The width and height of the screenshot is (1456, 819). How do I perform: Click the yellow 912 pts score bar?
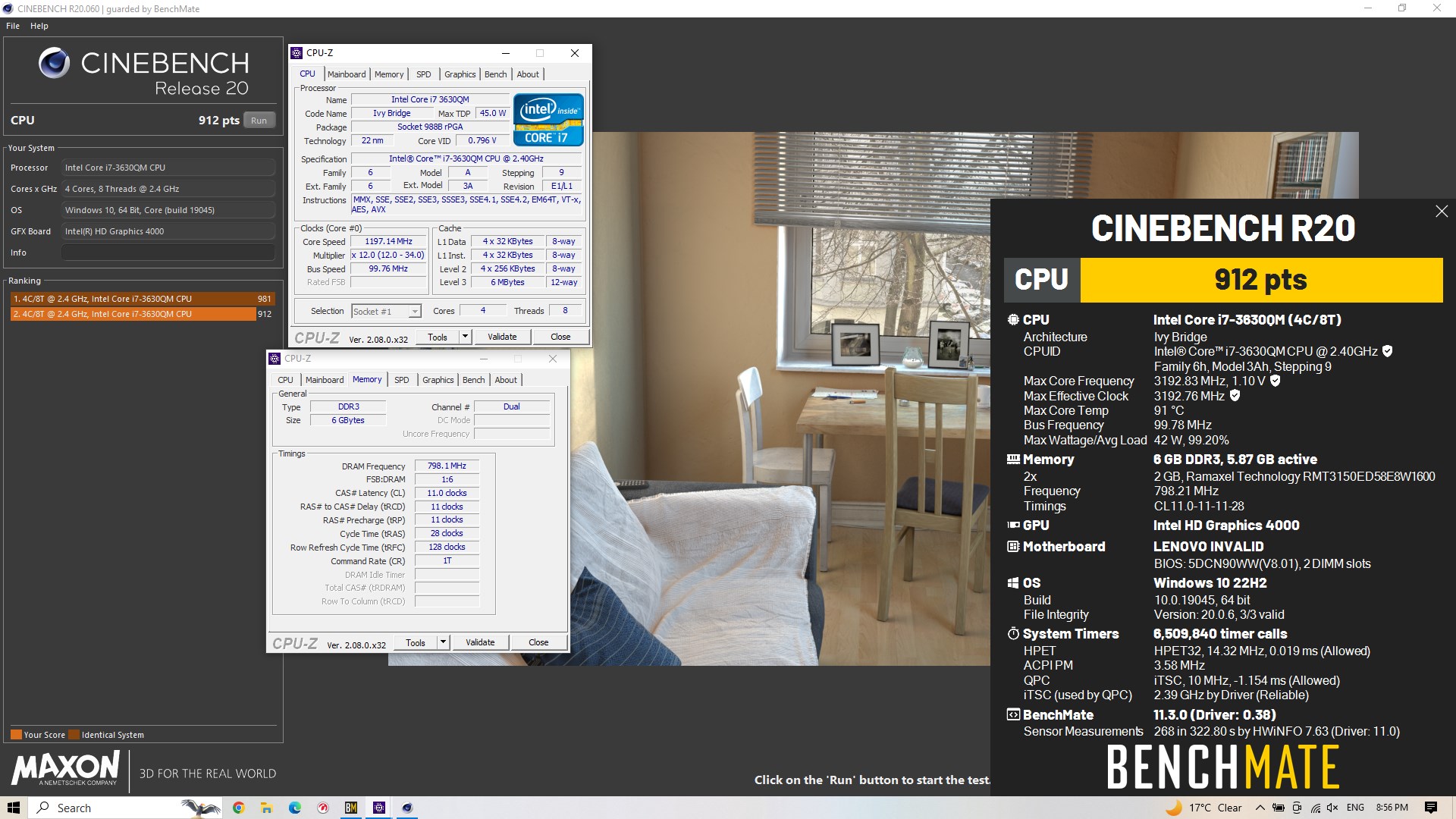1261,280
